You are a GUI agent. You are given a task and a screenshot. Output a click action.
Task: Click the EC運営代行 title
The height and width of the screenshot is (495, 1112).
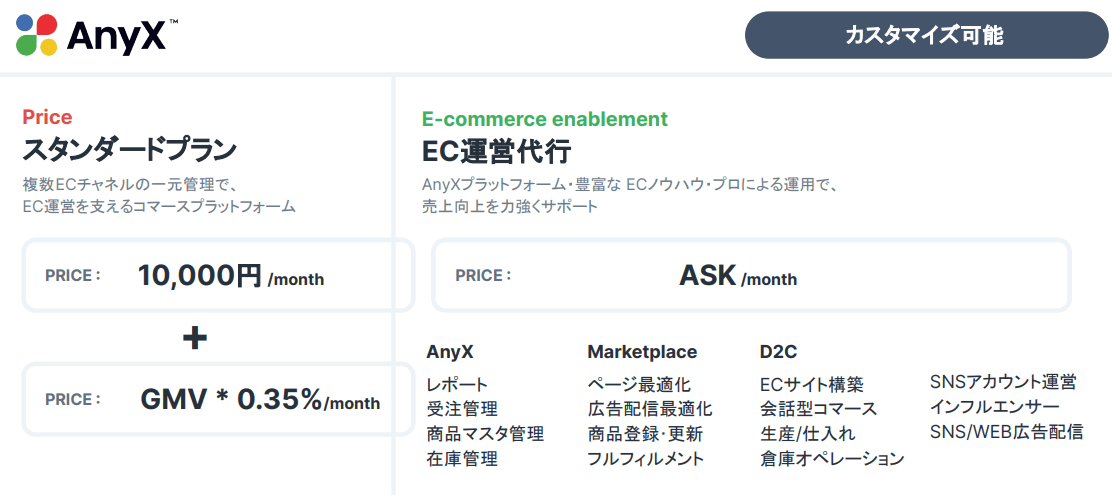click(496, 151)
